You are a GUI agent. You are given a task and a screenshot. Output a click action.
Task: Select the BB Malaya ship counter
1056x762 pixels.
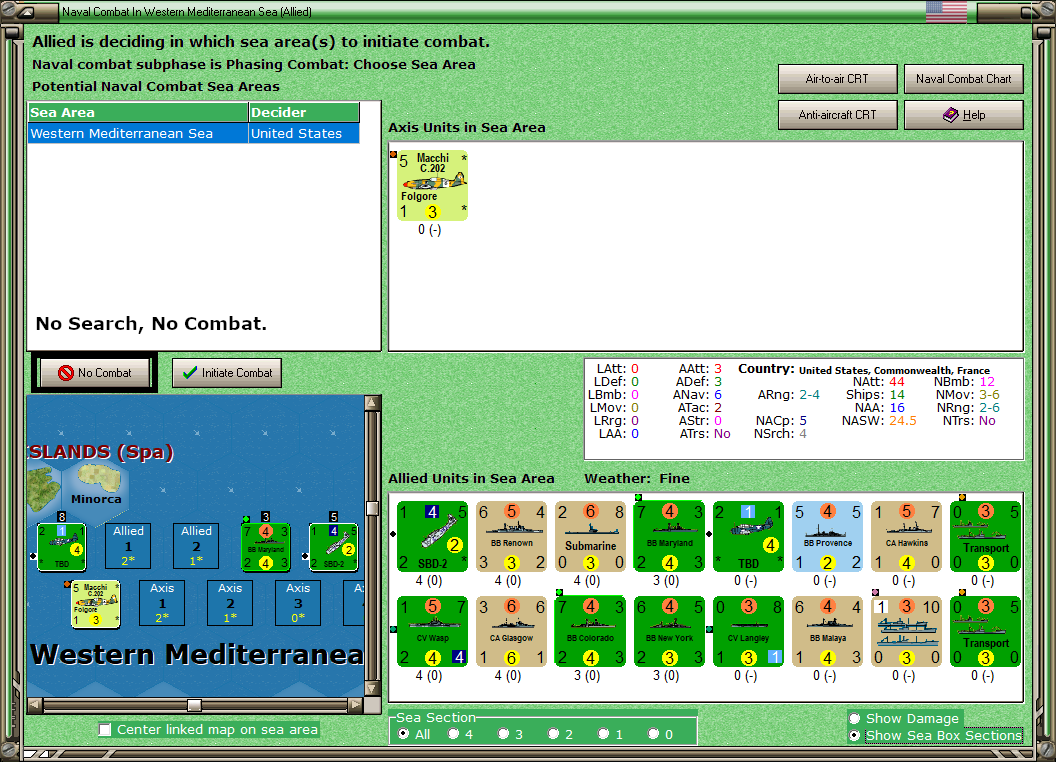pyautogui.click(x=828, y=631)
